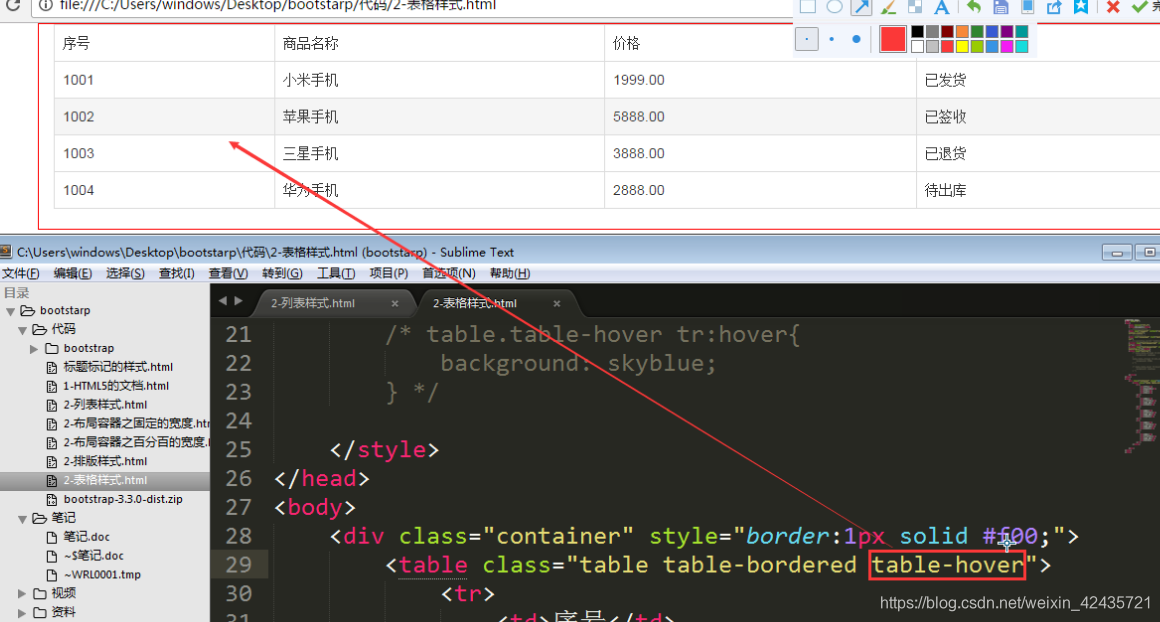
Task: Select the ellipse drawing tool
Action: tap(834, 7)
